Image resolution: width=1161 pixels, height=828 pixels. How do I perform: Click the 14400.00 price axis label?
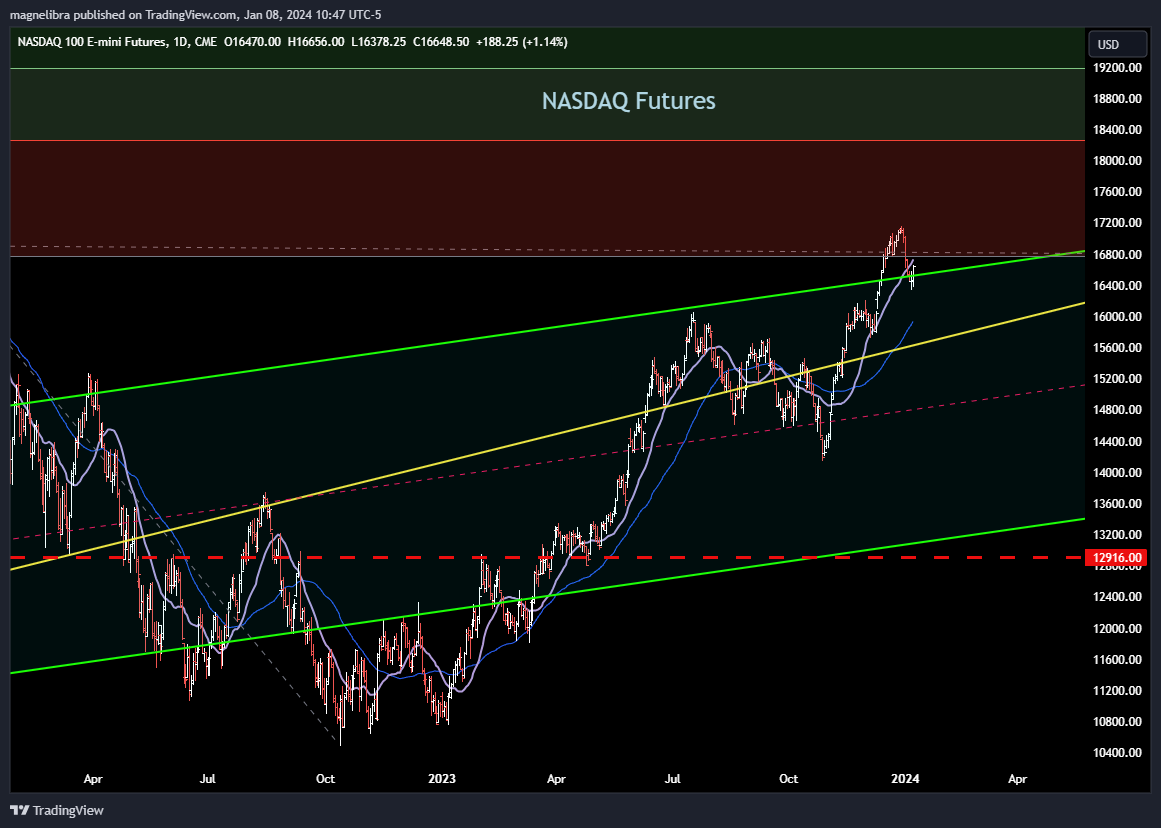click(x=1117, y=441)
